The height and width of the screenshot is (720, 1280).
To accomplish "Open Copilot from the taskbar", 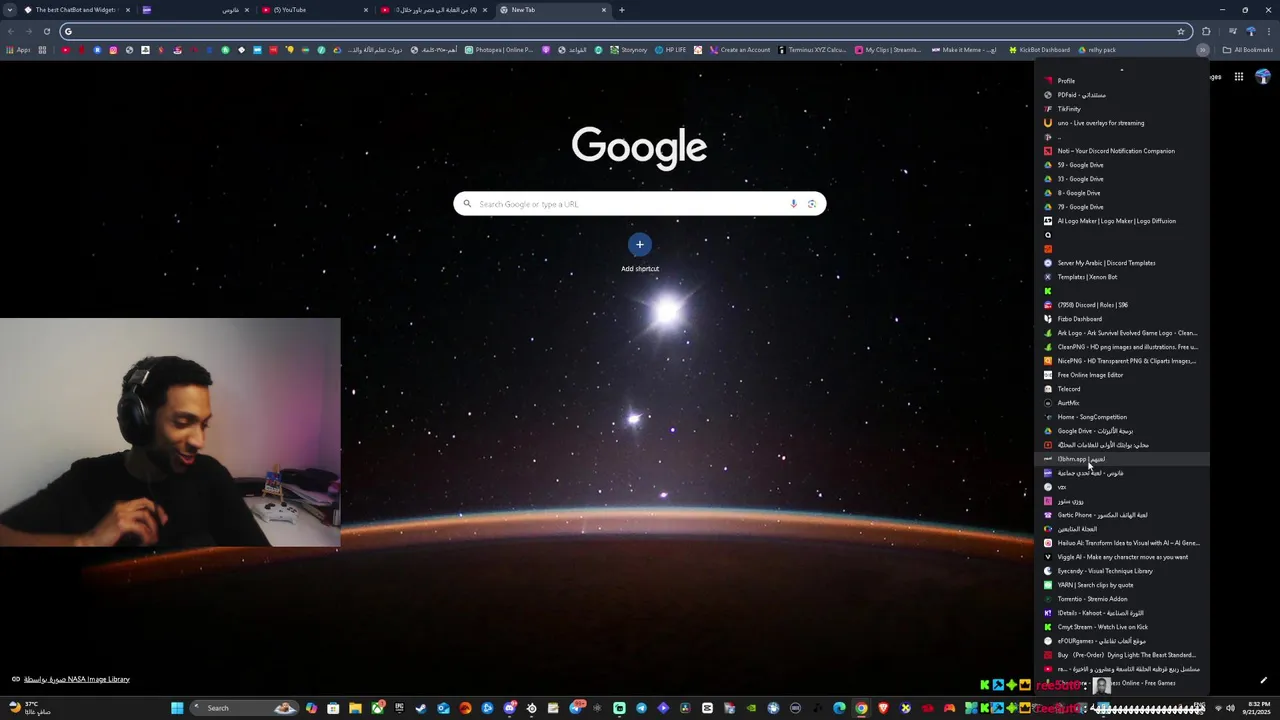I will click(x=311, y=708).
